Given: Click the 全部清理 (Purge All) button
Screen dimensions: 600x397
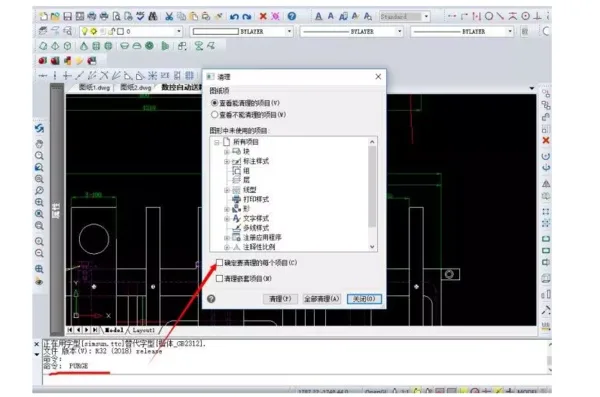Looking at the screenshot, I should tap(321, 299).
